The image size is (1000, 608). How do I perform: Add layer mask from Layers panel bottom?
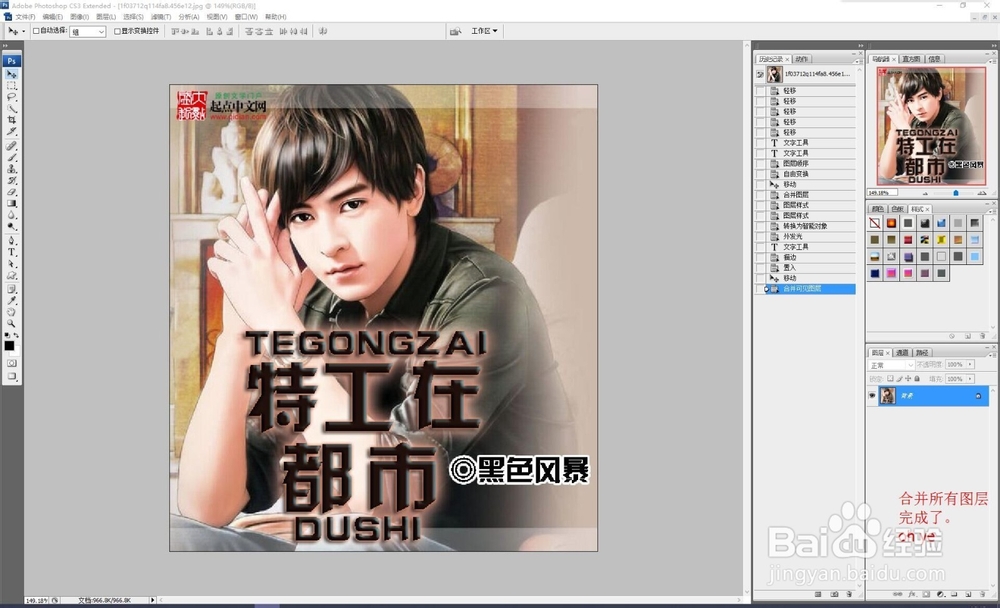point(926,594)
